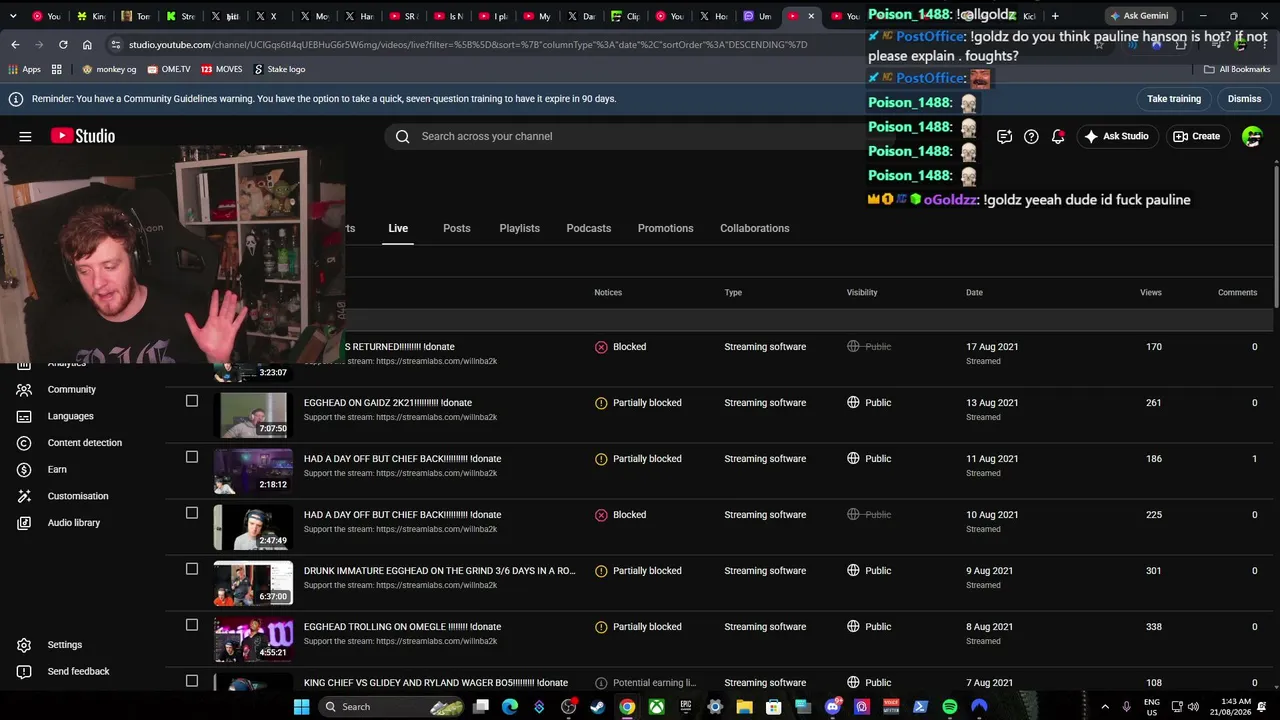Select checkbox for DRUNK IMMATURE EGGHEAD stream

tap(192, 569)
